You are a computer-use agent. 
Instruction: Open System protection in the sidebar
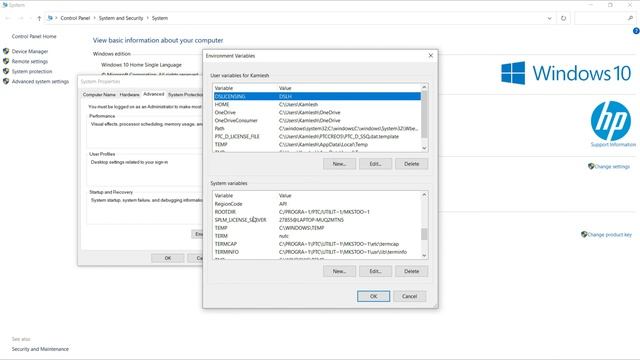(32, 71)
